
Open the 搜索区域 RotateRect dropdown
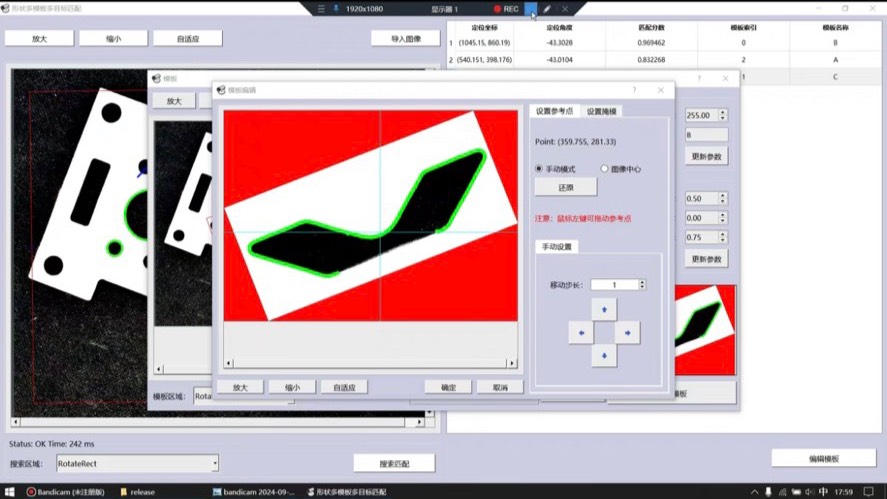(x=137, y=463)
